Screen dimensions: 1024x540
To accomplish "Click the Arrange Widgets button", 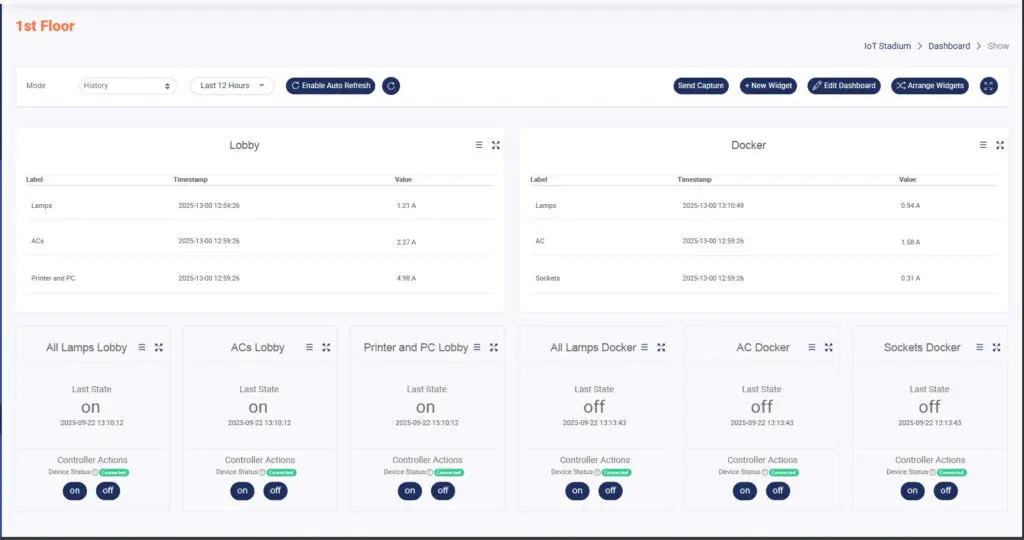I will pos(930,86).
